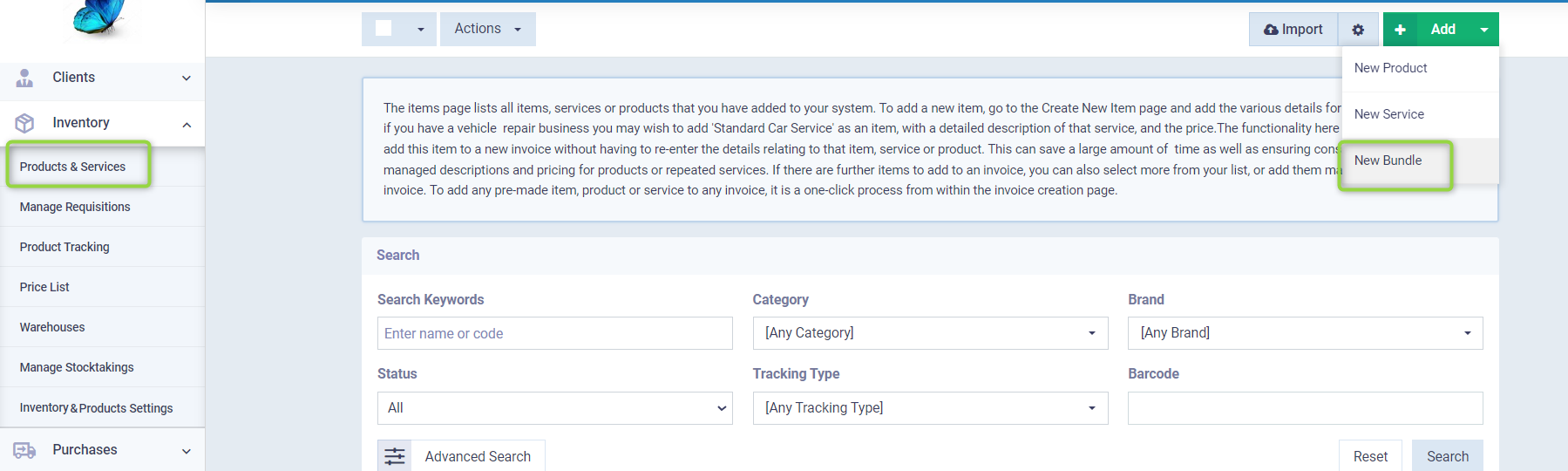Click the Purchases truck icon in sidebar
Viewport: 1568px width, 471px height.
[x=24, y=450]
